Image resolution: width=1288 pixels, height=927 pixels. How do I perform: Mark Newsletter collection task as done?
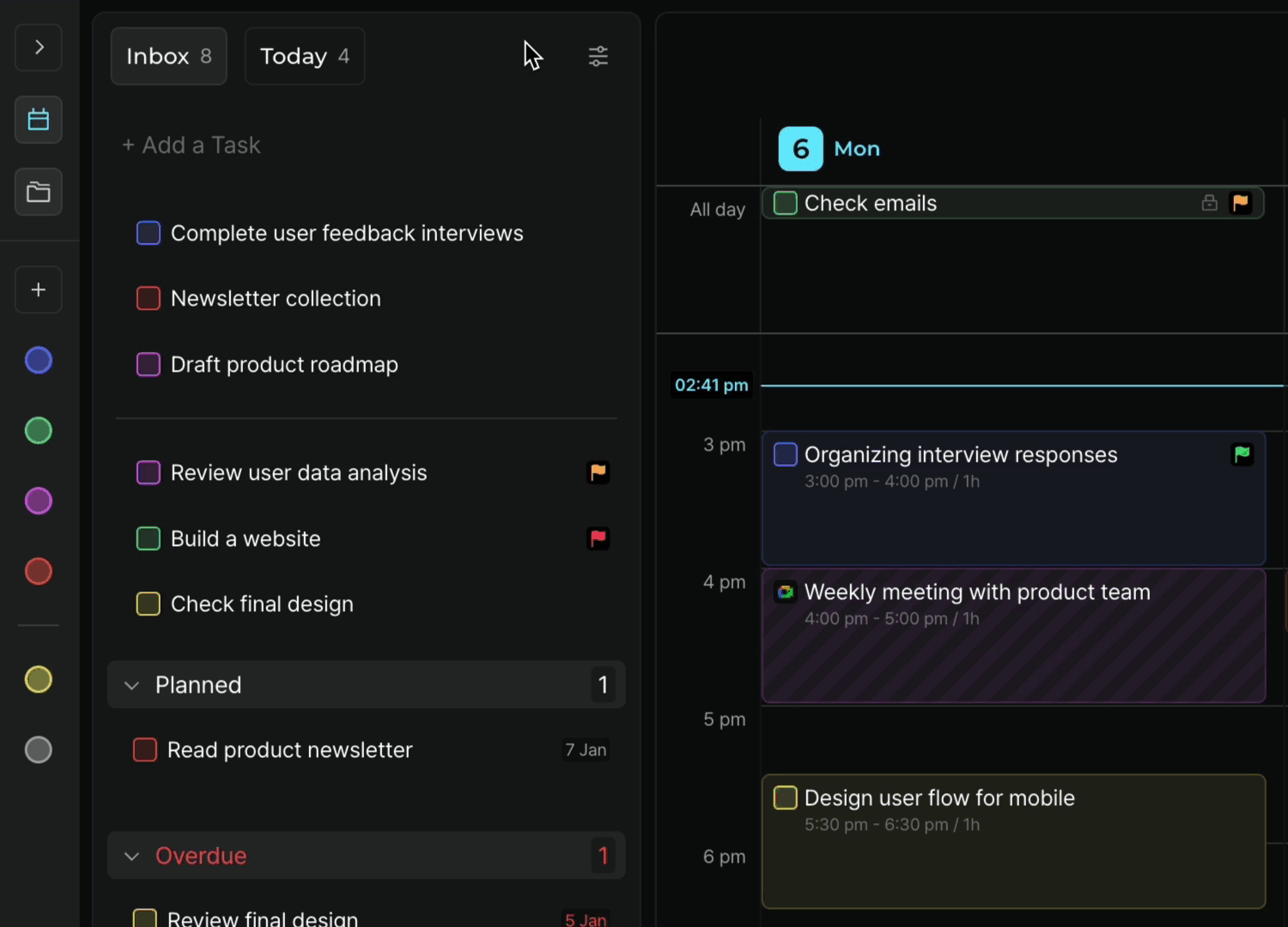(x=149, y=299)
